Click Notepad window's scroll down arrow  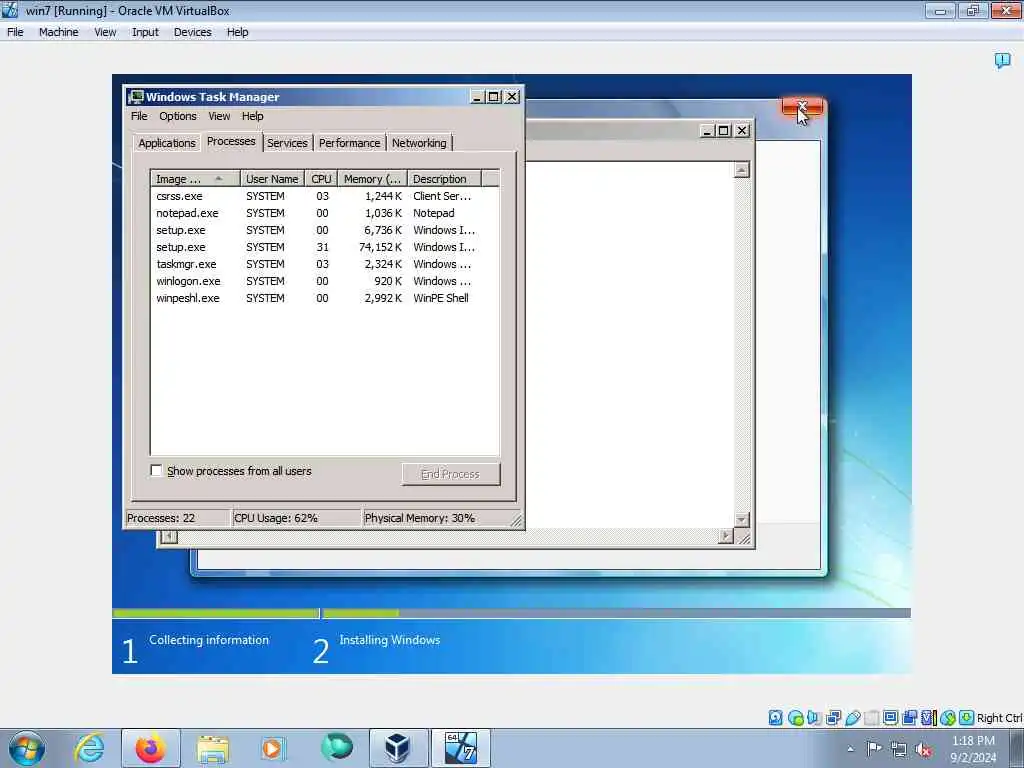(x=741, y=520)
